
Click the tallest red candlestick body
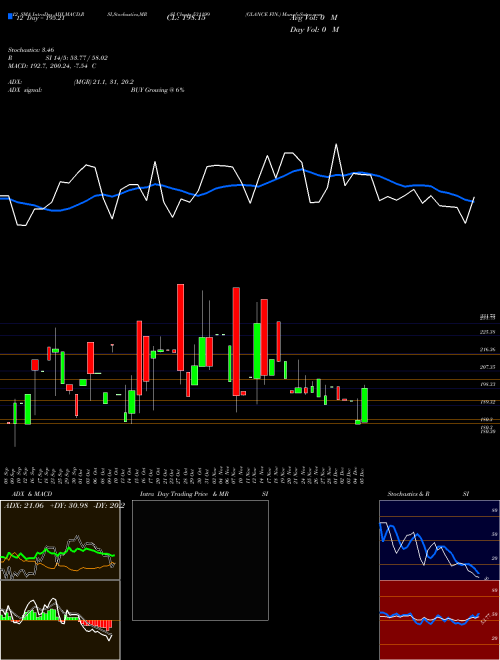(x=236, y=341)
